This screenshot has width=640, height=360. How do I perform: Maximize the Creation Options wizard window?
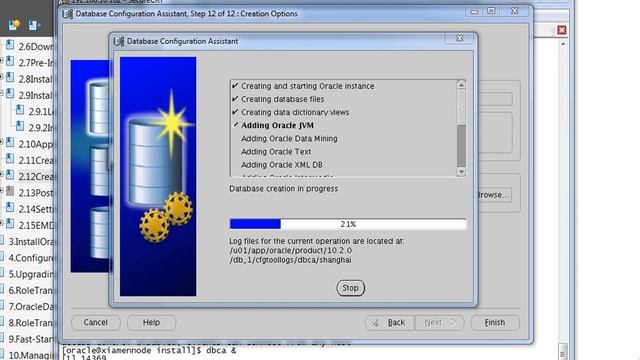point(491,11)
